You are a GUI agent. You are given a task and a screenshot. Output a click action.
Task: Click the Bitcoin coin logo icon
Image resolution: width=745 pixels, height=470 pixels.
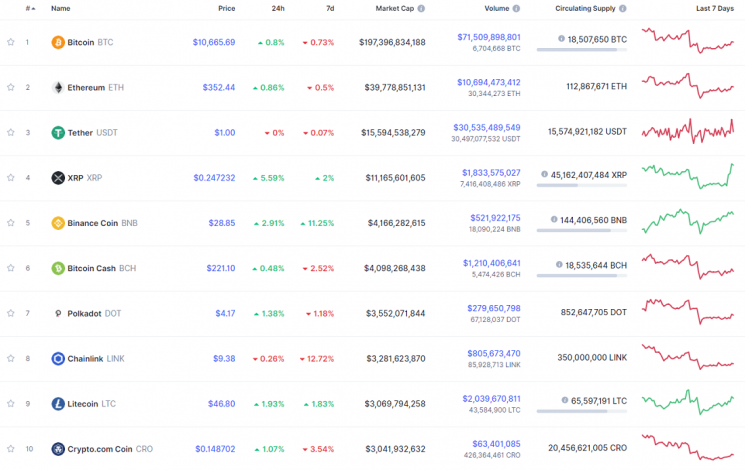58,42
